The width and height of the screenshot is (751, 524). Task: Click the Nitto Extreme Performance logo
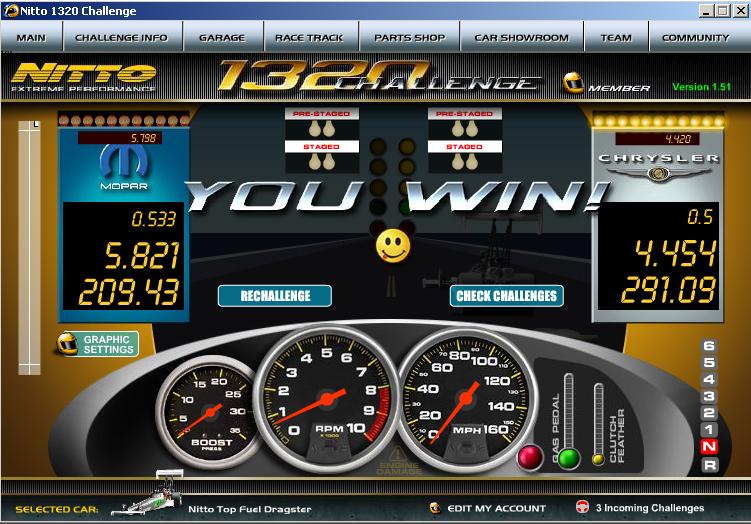84,77
